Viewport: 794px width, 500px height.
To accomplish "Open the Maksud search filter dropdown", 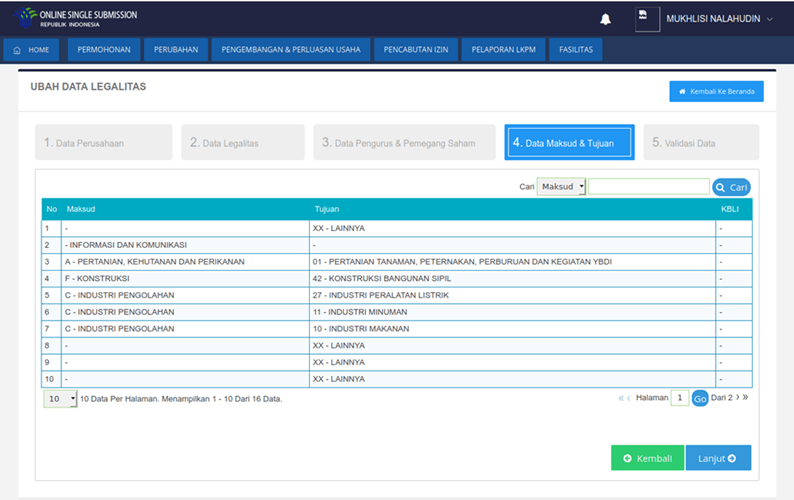I will [x=561, y=186].
